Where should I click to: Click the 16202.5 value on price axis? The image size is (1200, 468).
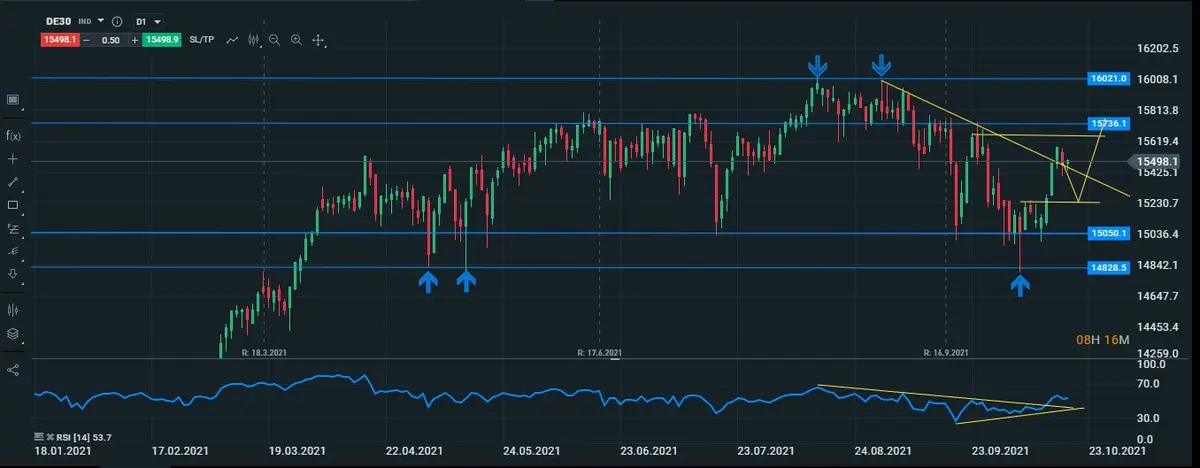click(1159, 48)
